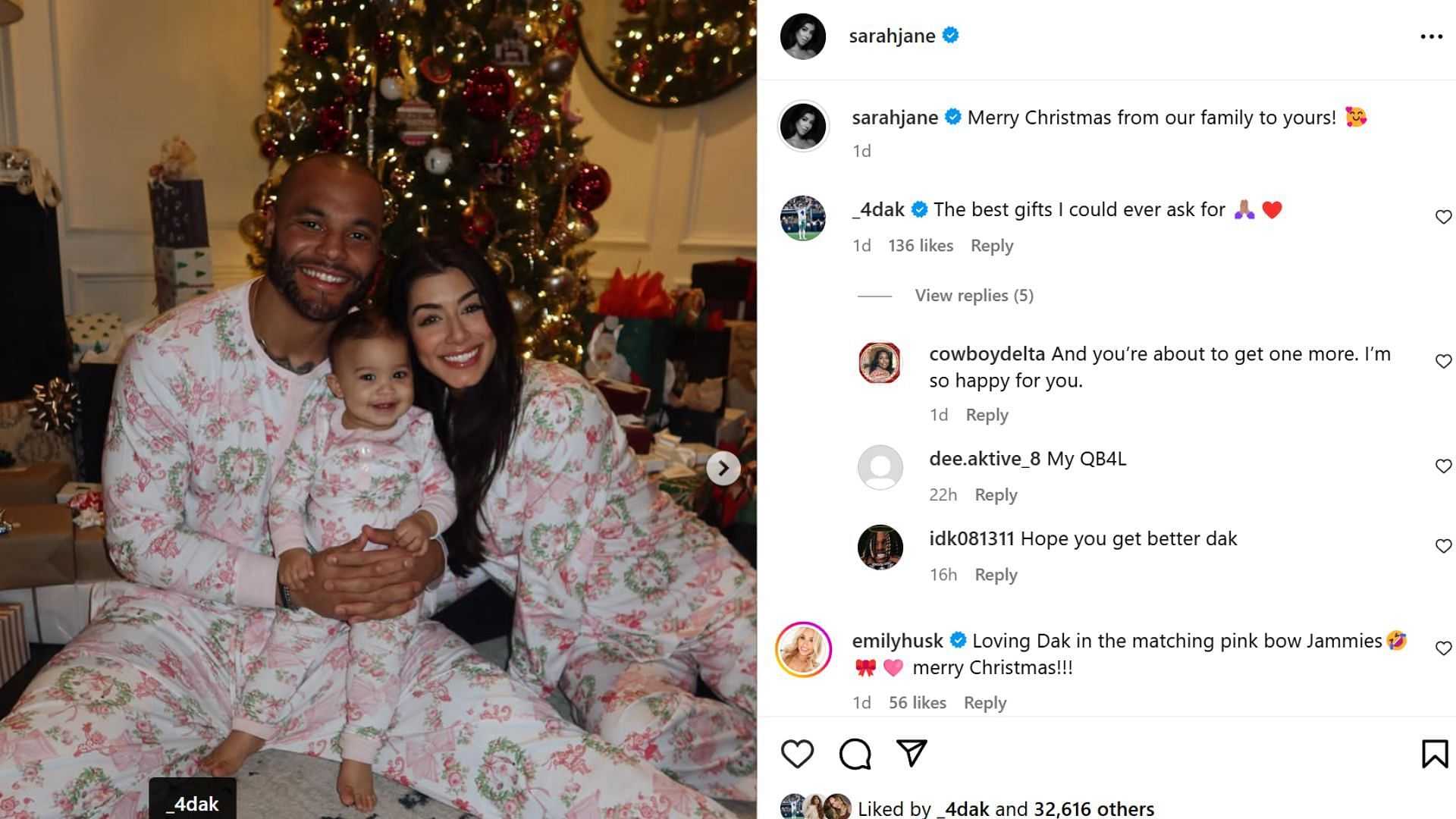
Task: Share the post via paper plane icon
Action: pyautogui.click(x=912, y=752)
